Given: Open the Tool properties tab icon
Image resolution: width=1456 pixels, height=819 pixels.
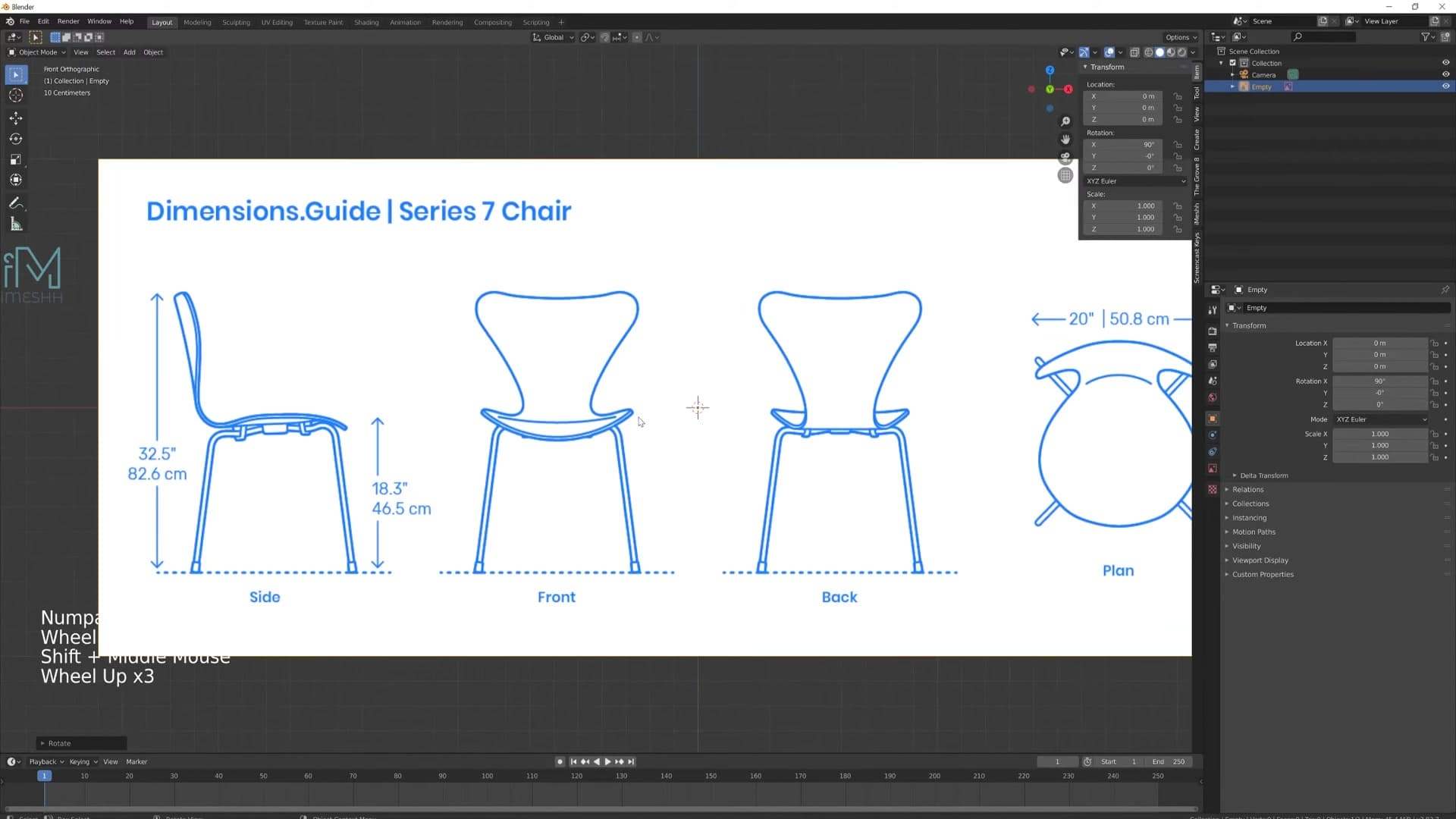Looking at the screenshot, I should [1213, 310].
